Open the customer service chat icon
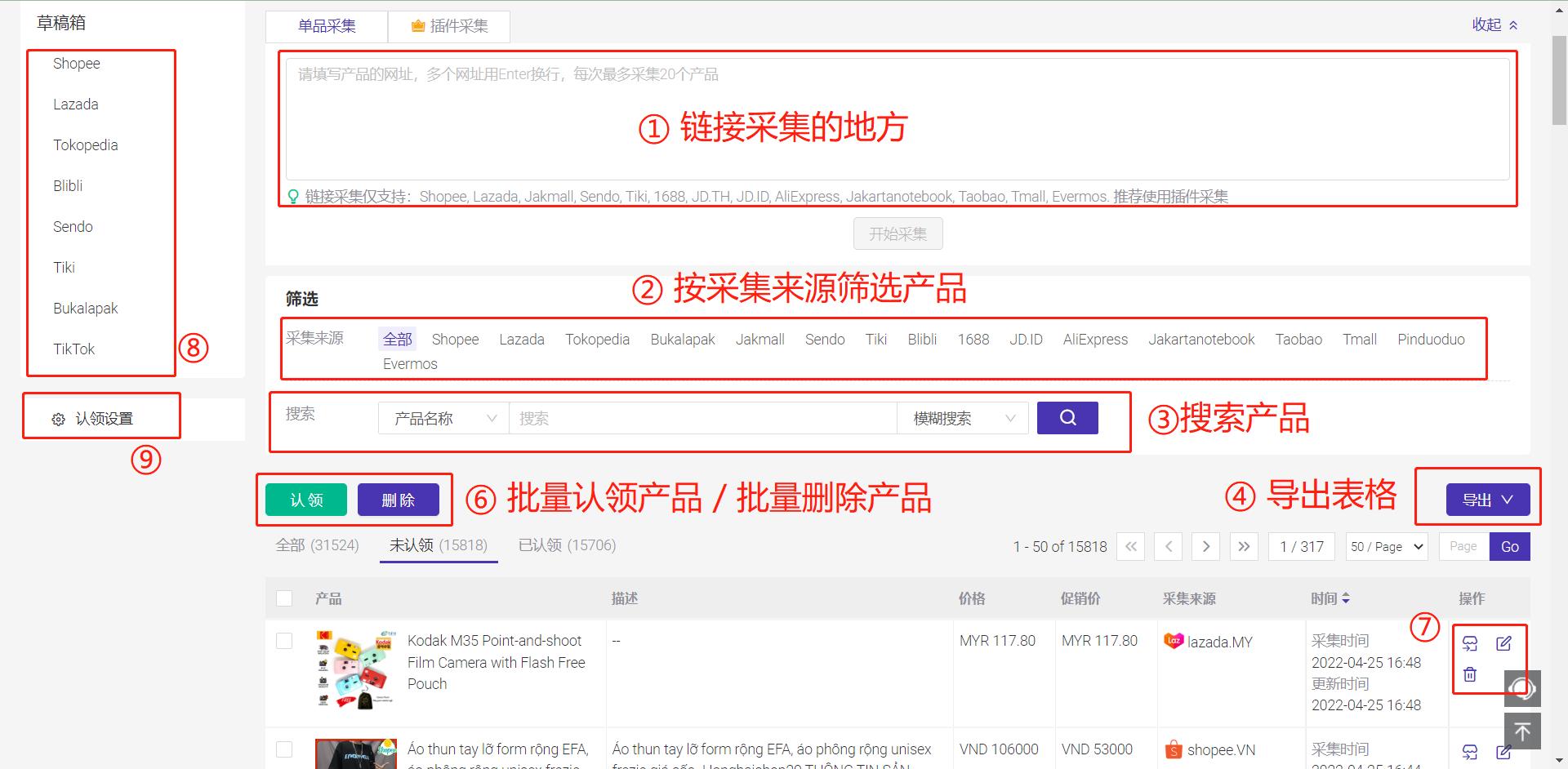 (x=1522, y=688)
